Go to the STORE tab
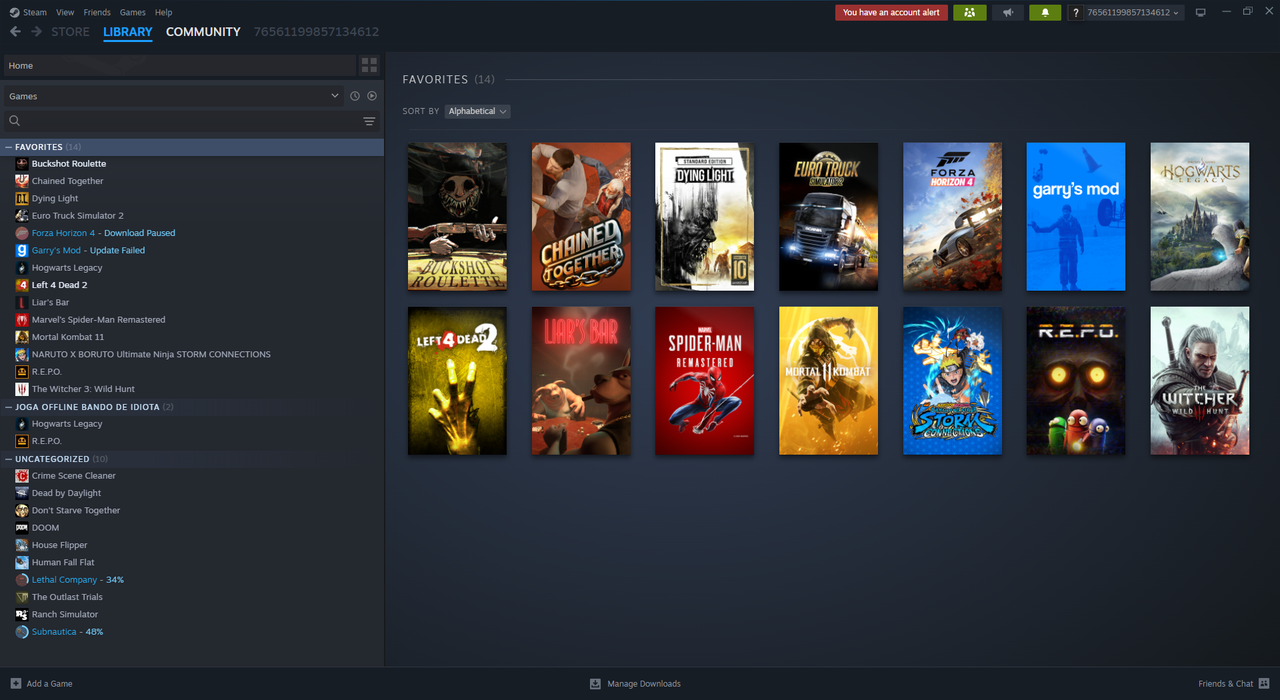This screenshot has height=700, width=1280. click(71, 32)
